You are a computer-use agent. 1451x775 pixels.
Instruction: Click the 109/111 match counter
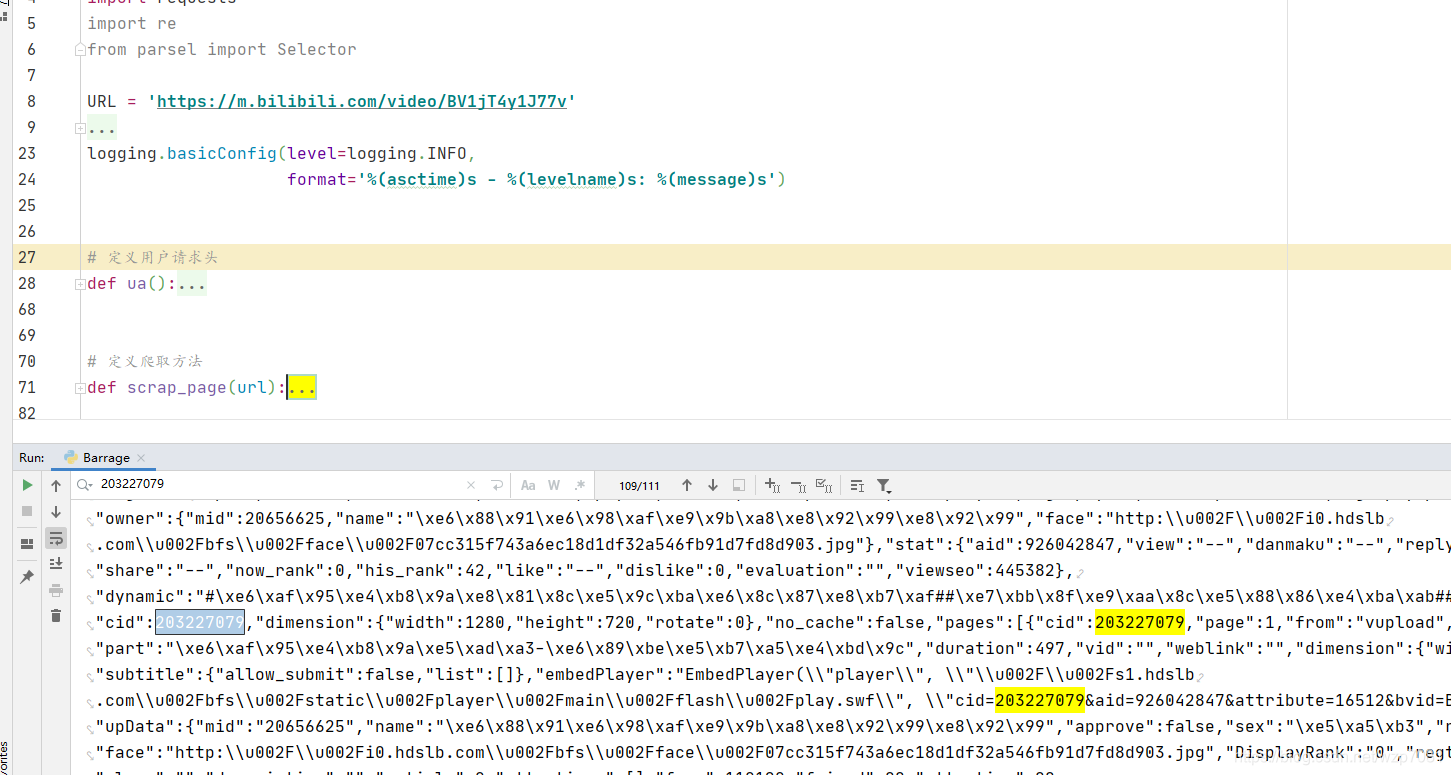pyautogui.click(x=639, y=486)
